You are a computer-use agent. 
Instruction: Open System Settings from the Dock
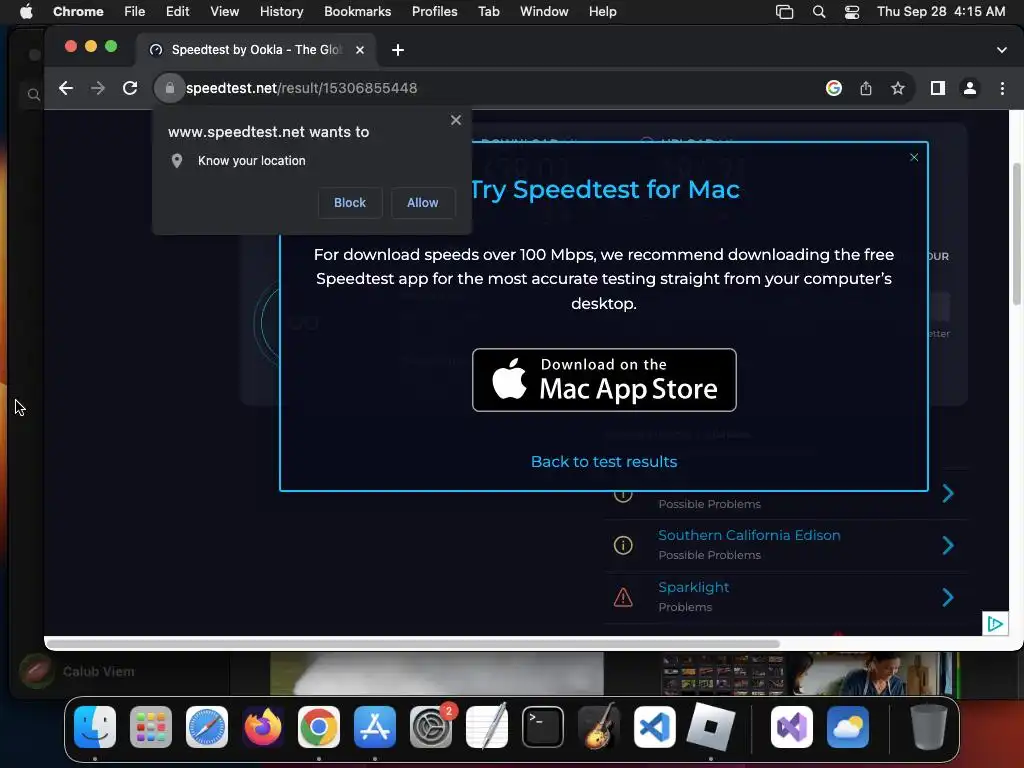431,727
